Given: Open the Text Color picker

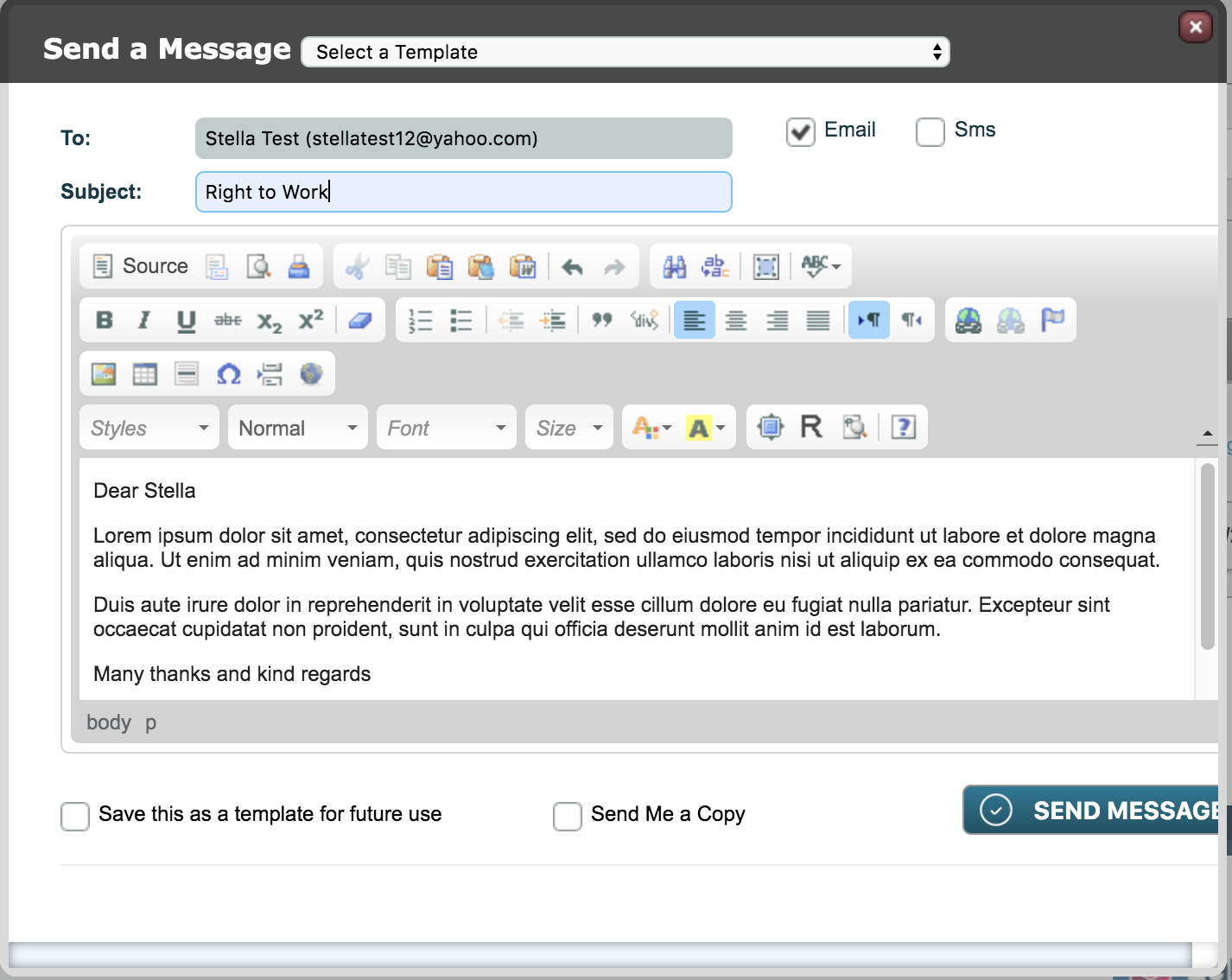Looking at the screenshot, I should point(652,427).
